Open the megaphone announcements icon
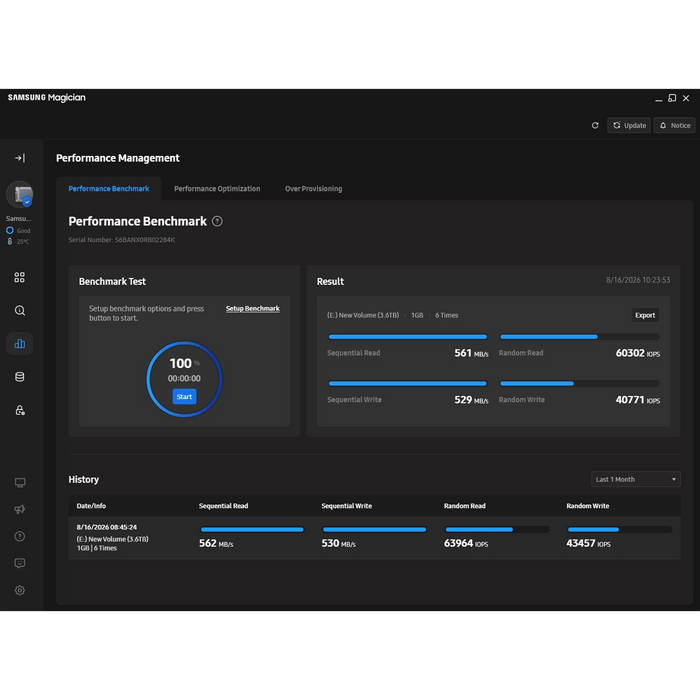This screenshot has width=700, height=700. point(20,509)
